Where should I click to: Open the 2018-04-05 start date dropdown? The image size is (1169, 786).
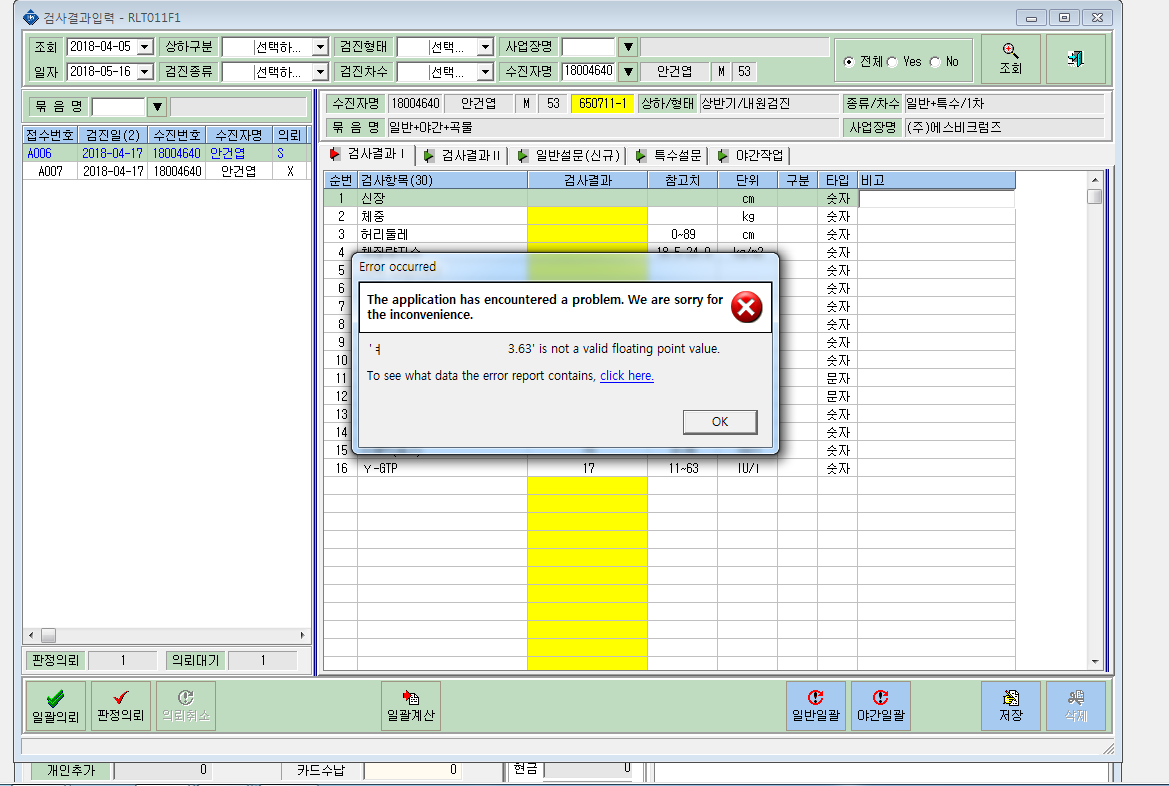coord(145,47)
